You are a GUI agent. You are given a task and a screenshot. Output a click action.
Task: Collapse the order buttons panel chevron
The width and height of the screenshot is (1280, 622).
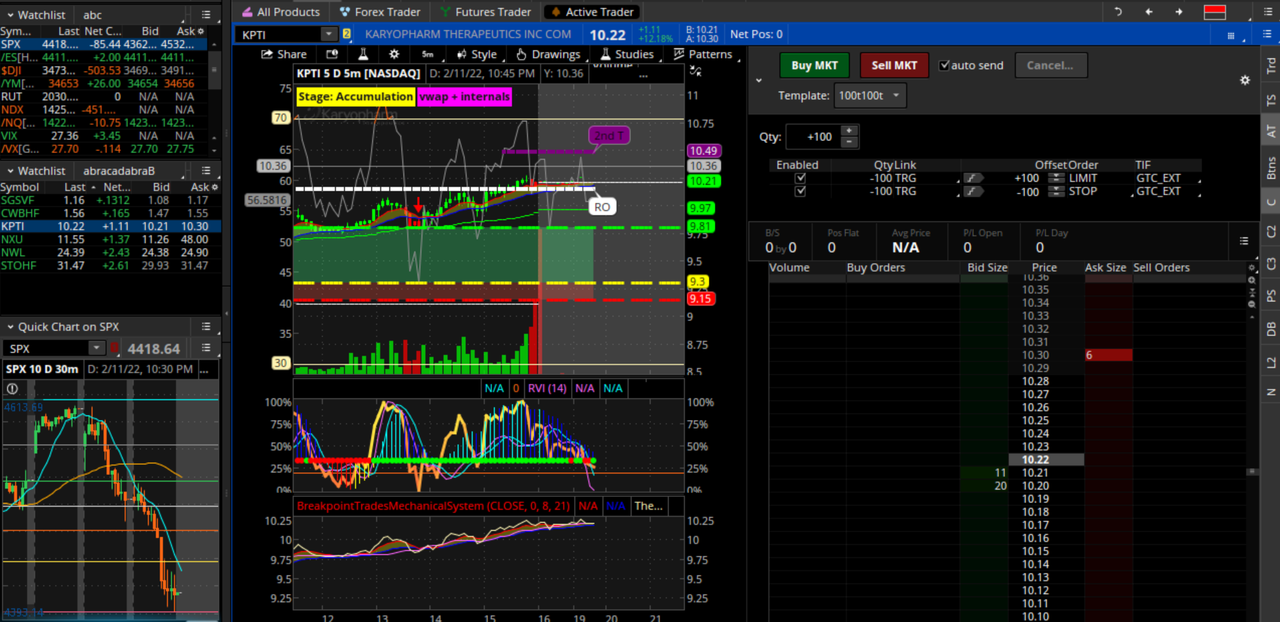click(758, 80)
